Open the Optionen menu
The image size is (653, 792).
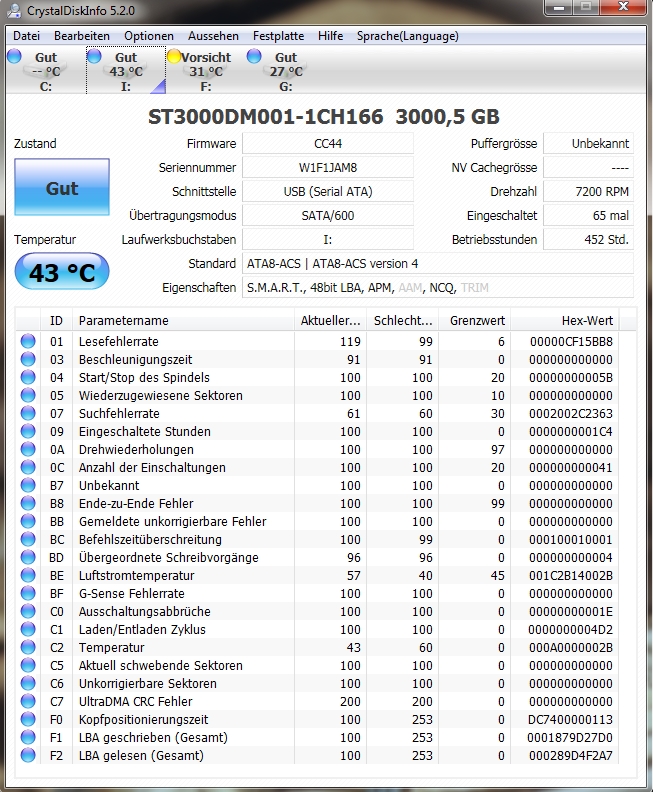149,36
